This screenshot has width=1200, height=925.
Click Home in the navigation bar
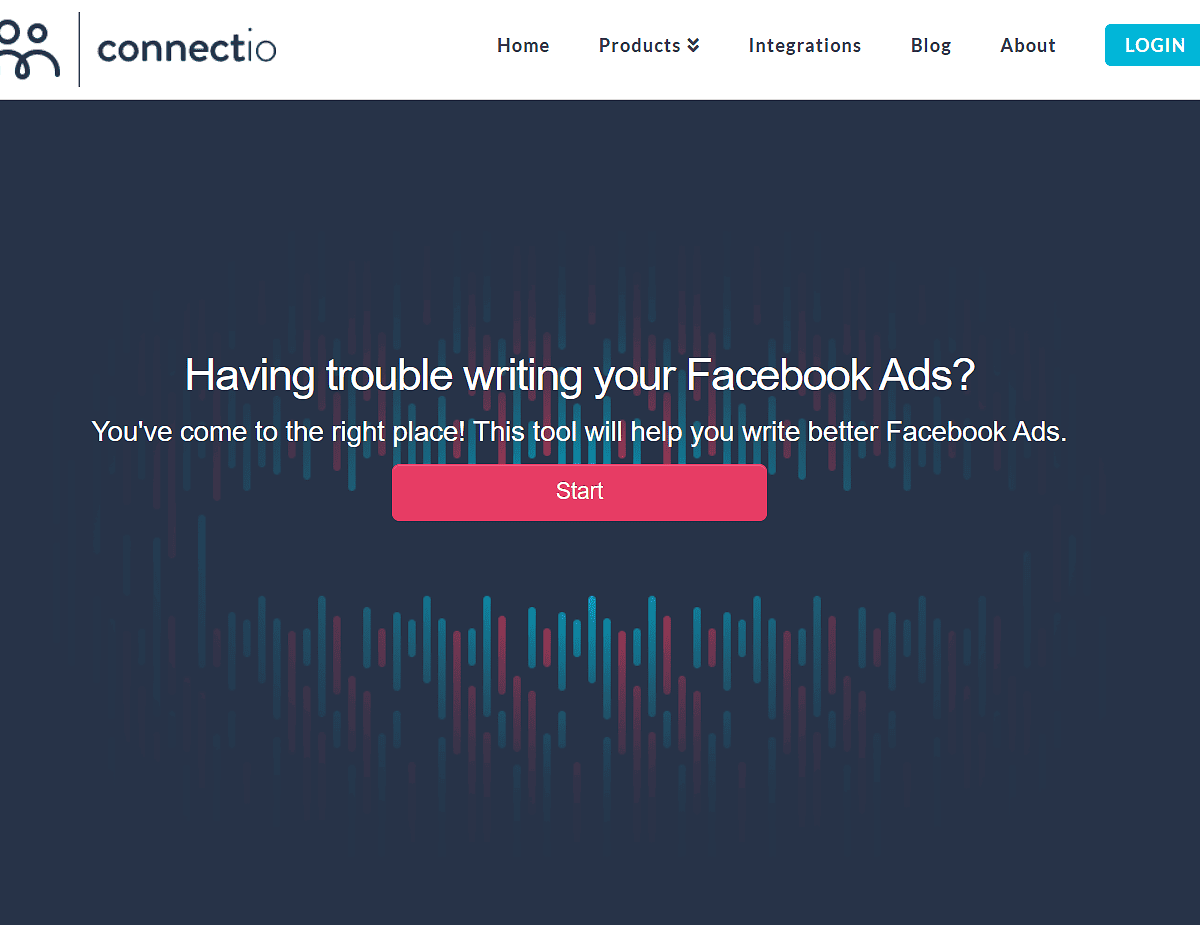[522, 45]
